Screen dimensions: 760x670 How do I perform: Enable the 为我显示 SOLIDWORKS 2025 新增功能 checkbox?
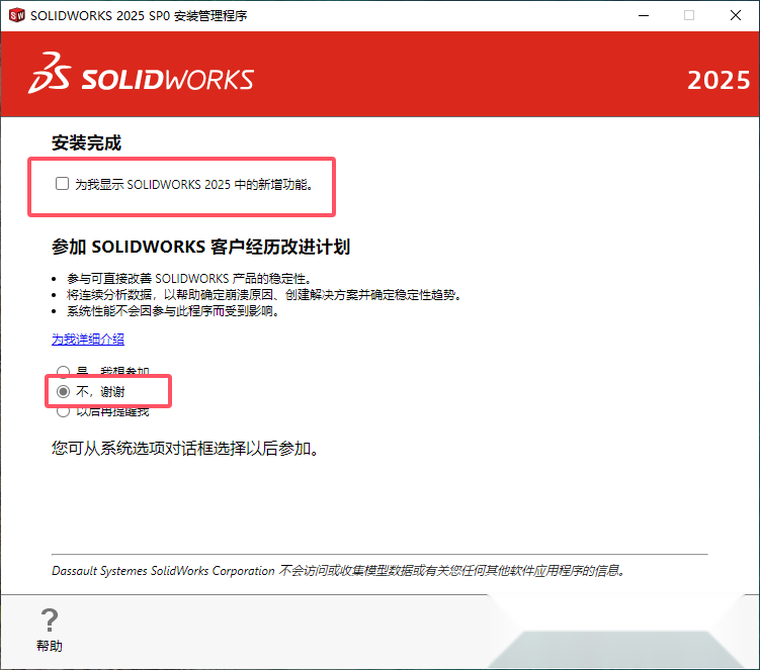62,184
